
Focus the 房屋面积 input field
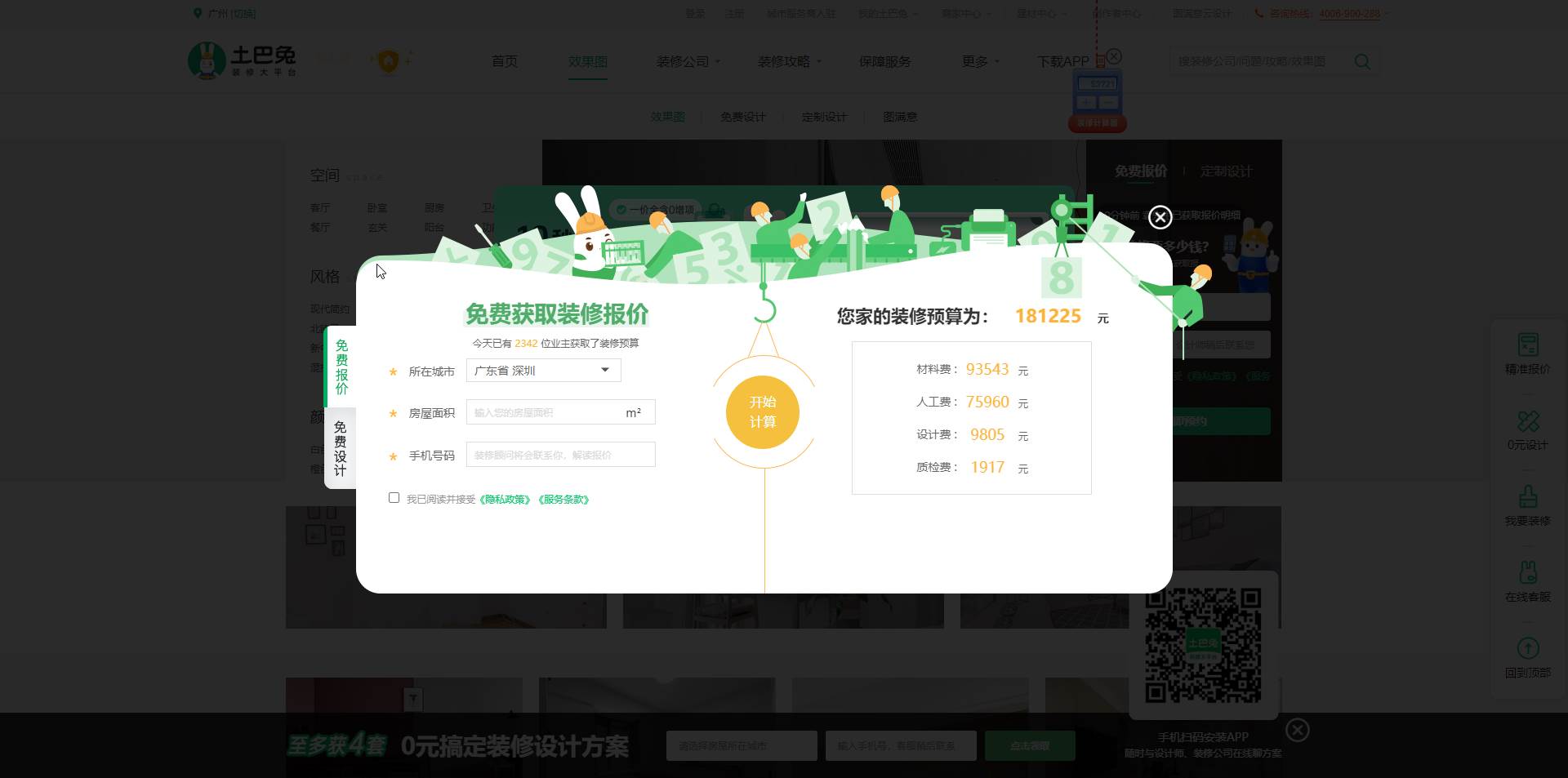(x=560, y=412)
